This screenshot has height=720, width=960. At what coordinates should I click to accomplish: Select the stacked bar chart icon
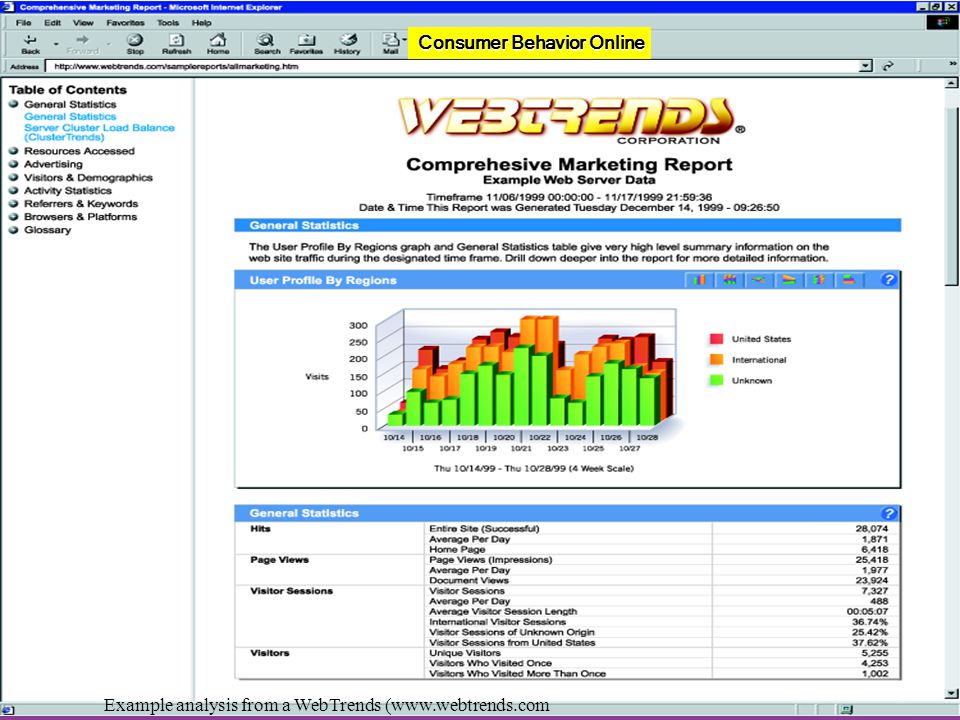(x=729, y=280)
